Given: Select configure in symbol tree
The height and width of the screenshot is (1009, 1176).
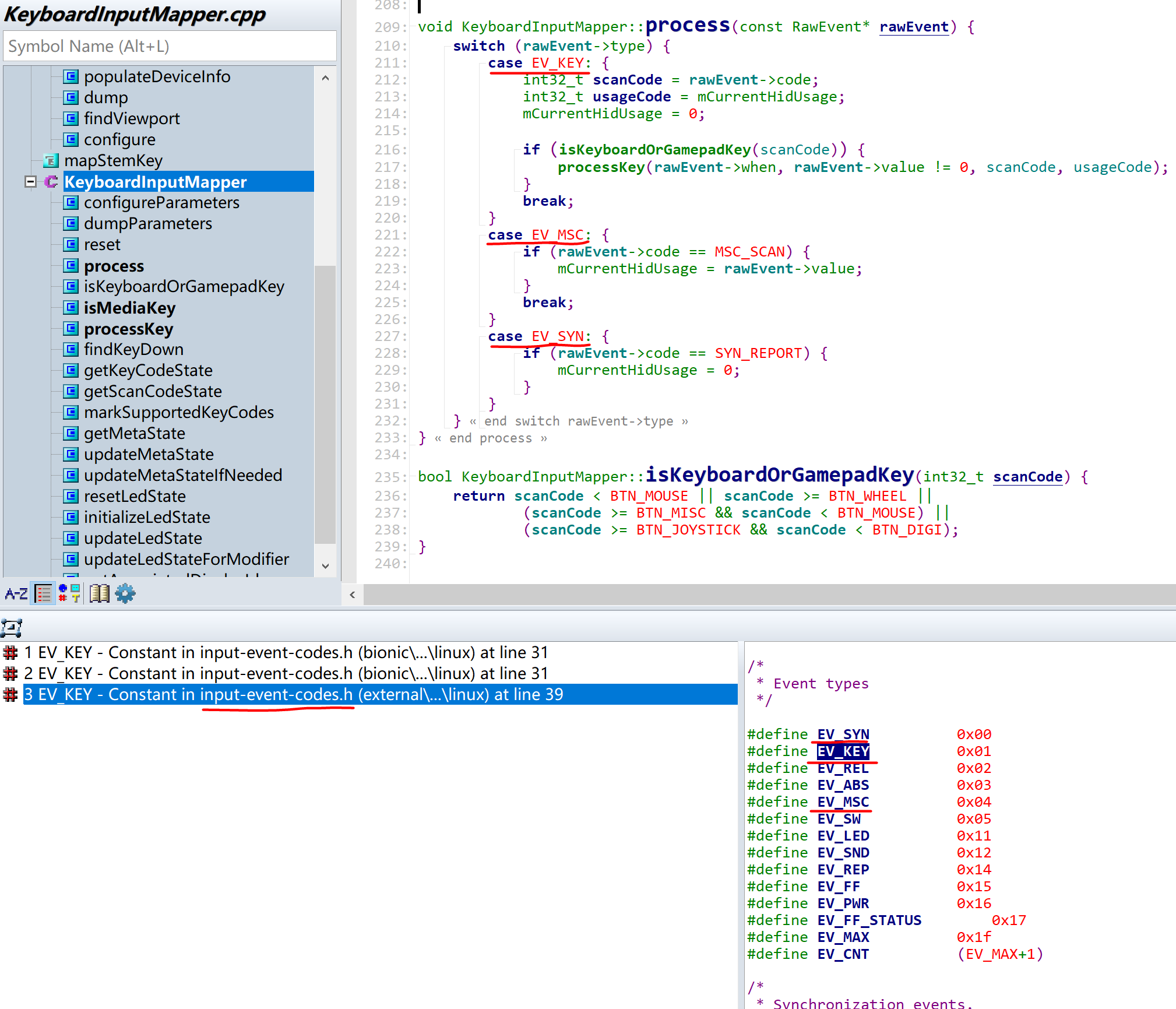Looking at the screenshot, I should click(119, 139).
